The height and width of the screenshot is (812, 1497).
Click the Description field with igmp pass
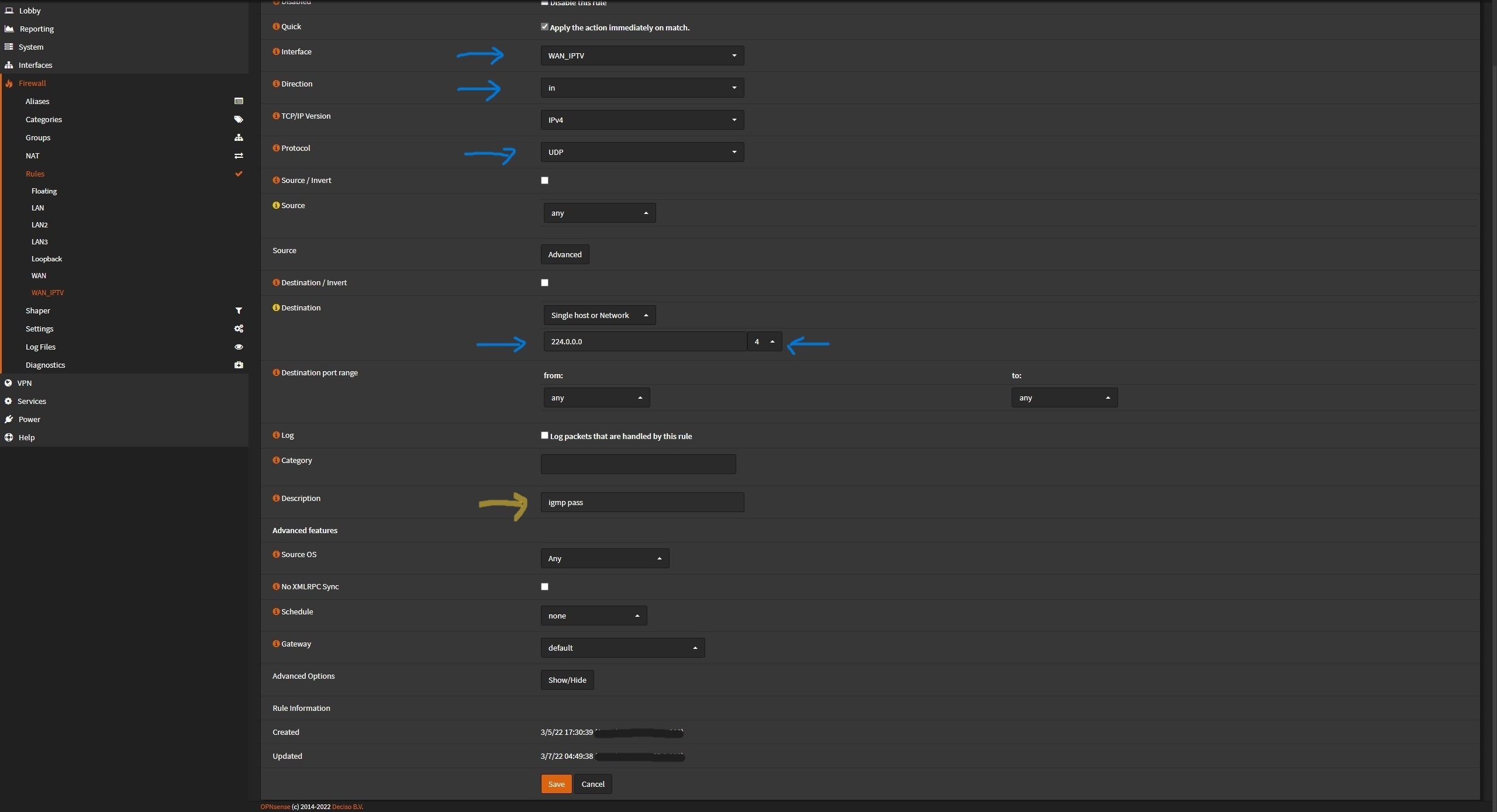click(642, 502)
